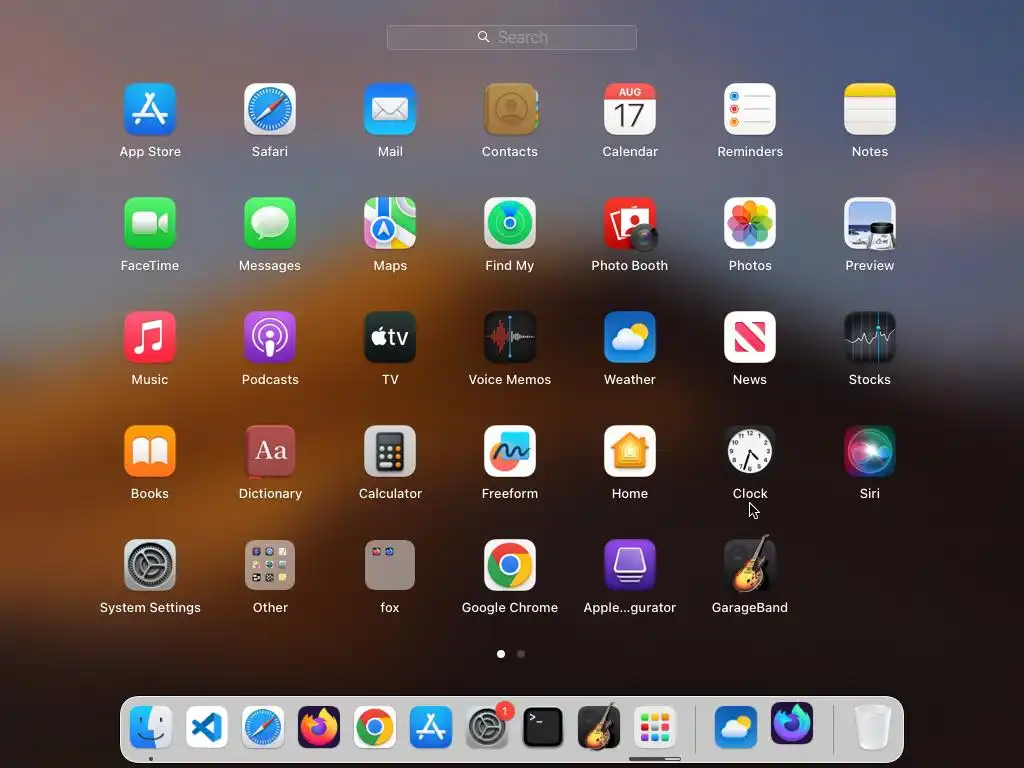Open Podcasts
Image resolution: width=1024 pixels, height=768 pixels.
[270, 337]
